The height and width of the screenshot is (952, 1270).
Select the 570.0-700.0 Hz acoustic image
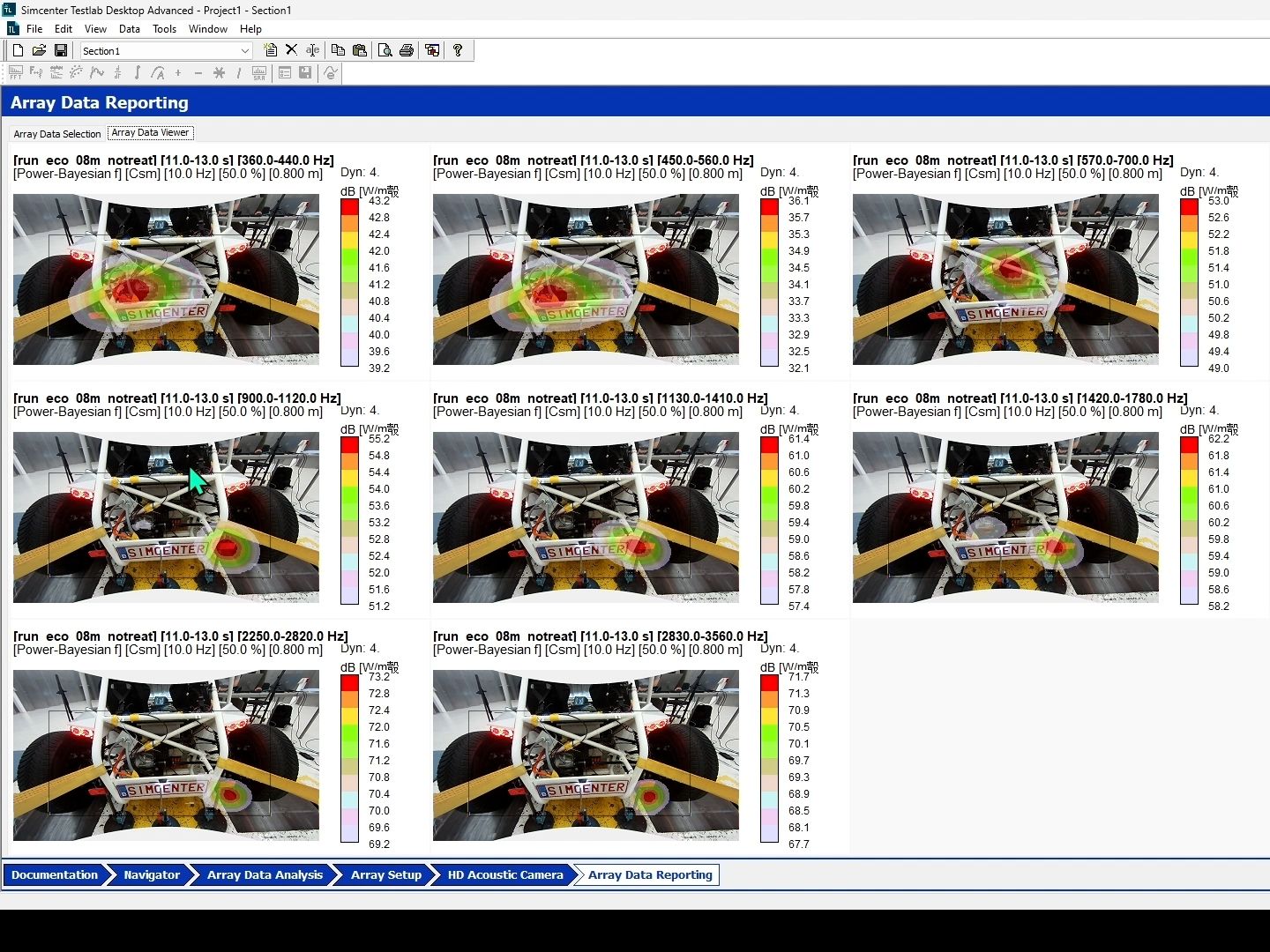pyautogui.click(x=1005, y=279)
